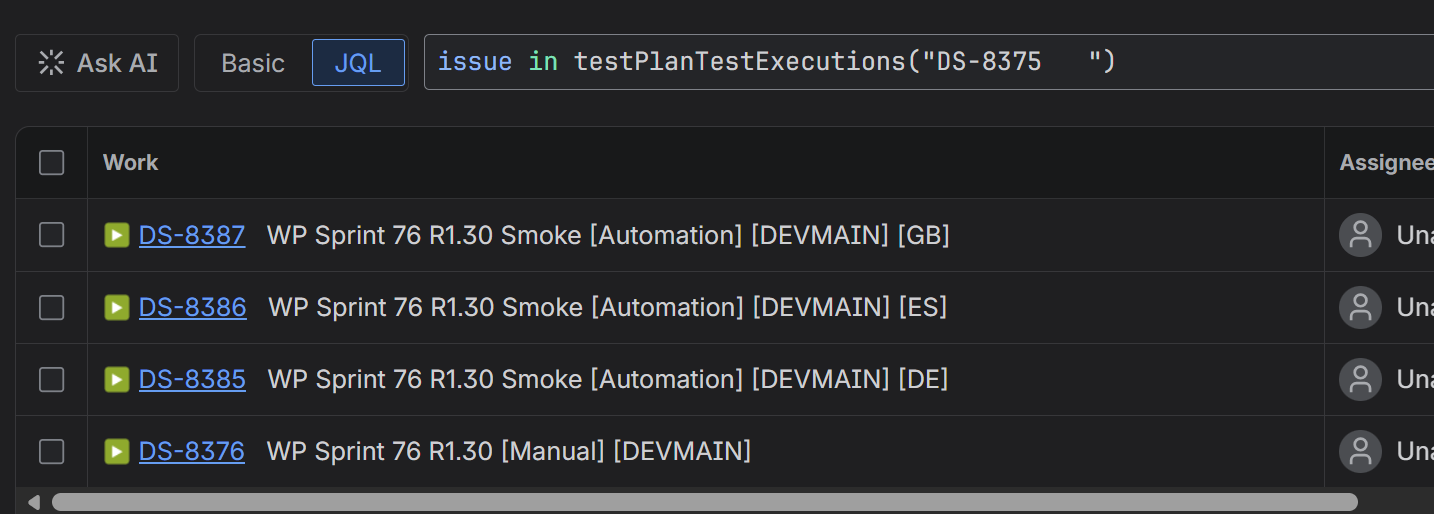Open the Ask AI assistant

(x=97, y=63)
